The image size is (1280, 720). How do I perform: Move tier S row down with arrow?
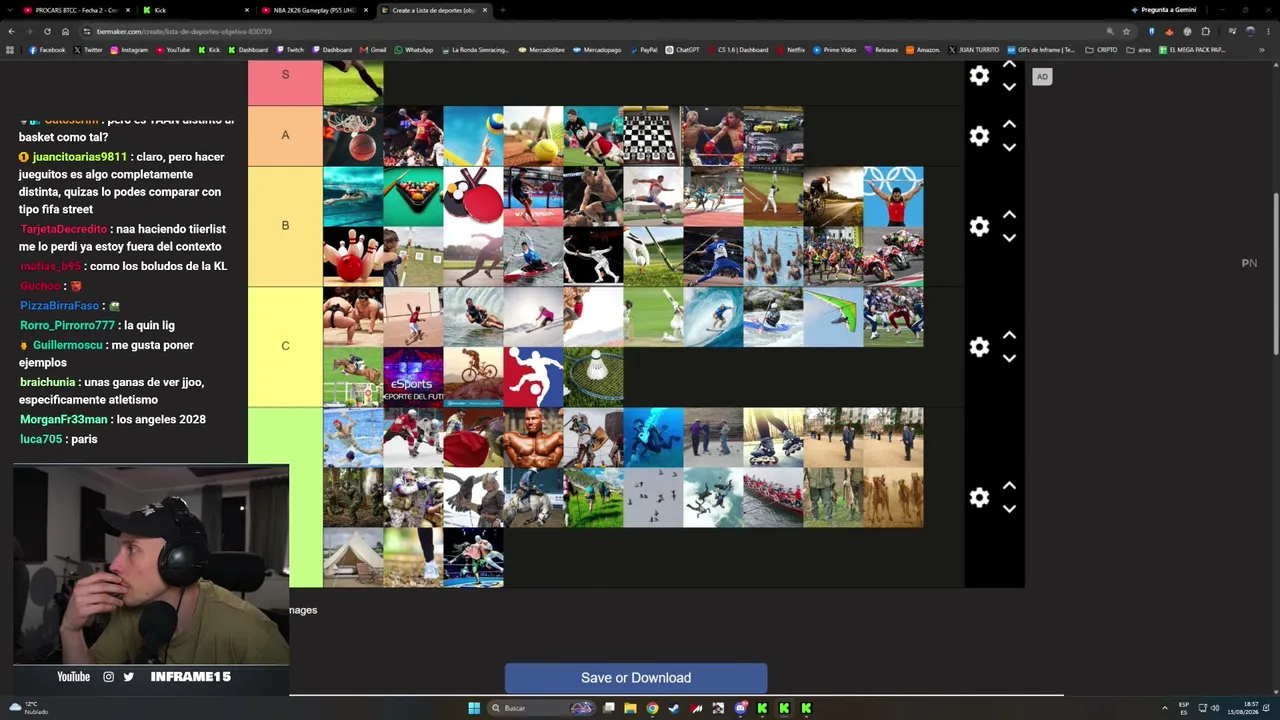[1009, 87]
